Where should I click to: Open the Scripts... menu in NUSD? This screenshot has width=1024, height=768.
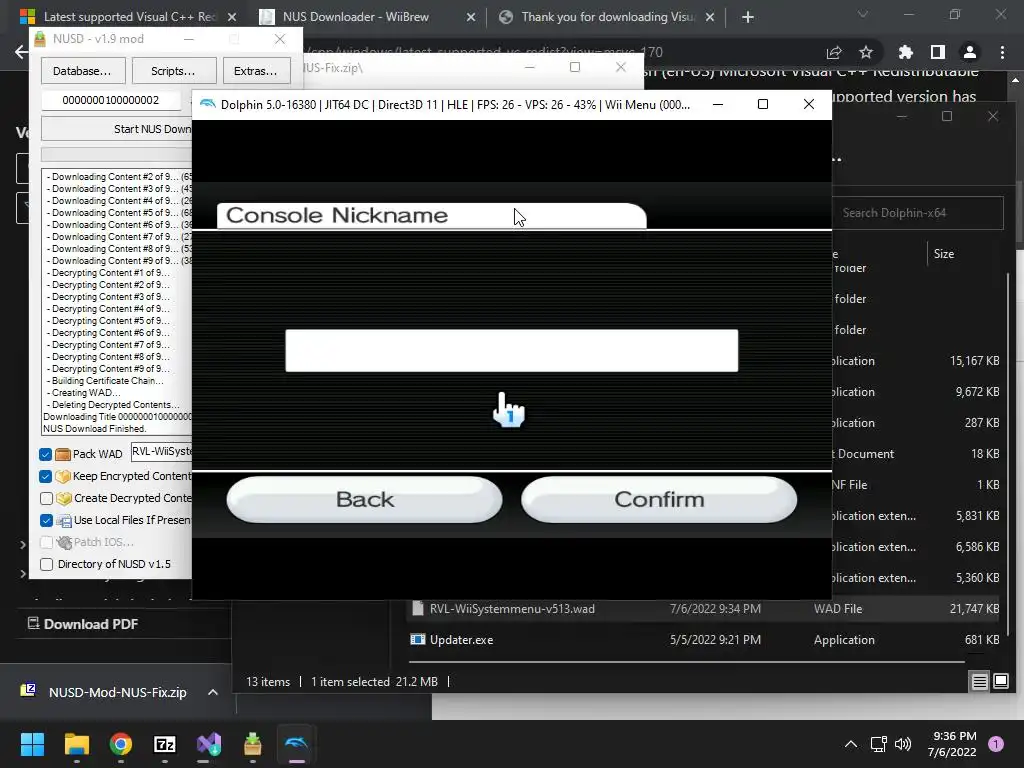coord(174,71)
